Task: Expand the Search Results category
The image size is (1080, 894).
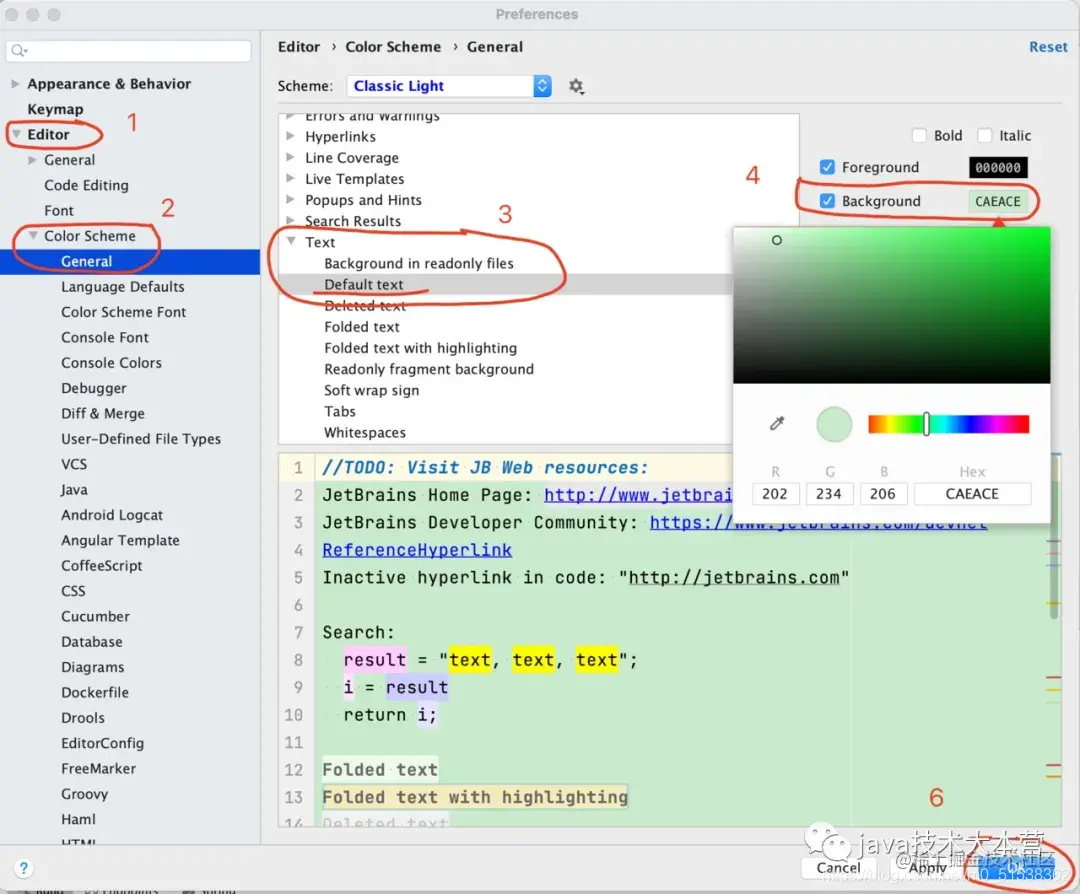Action: pyautogui.click(x=291, y=221)
